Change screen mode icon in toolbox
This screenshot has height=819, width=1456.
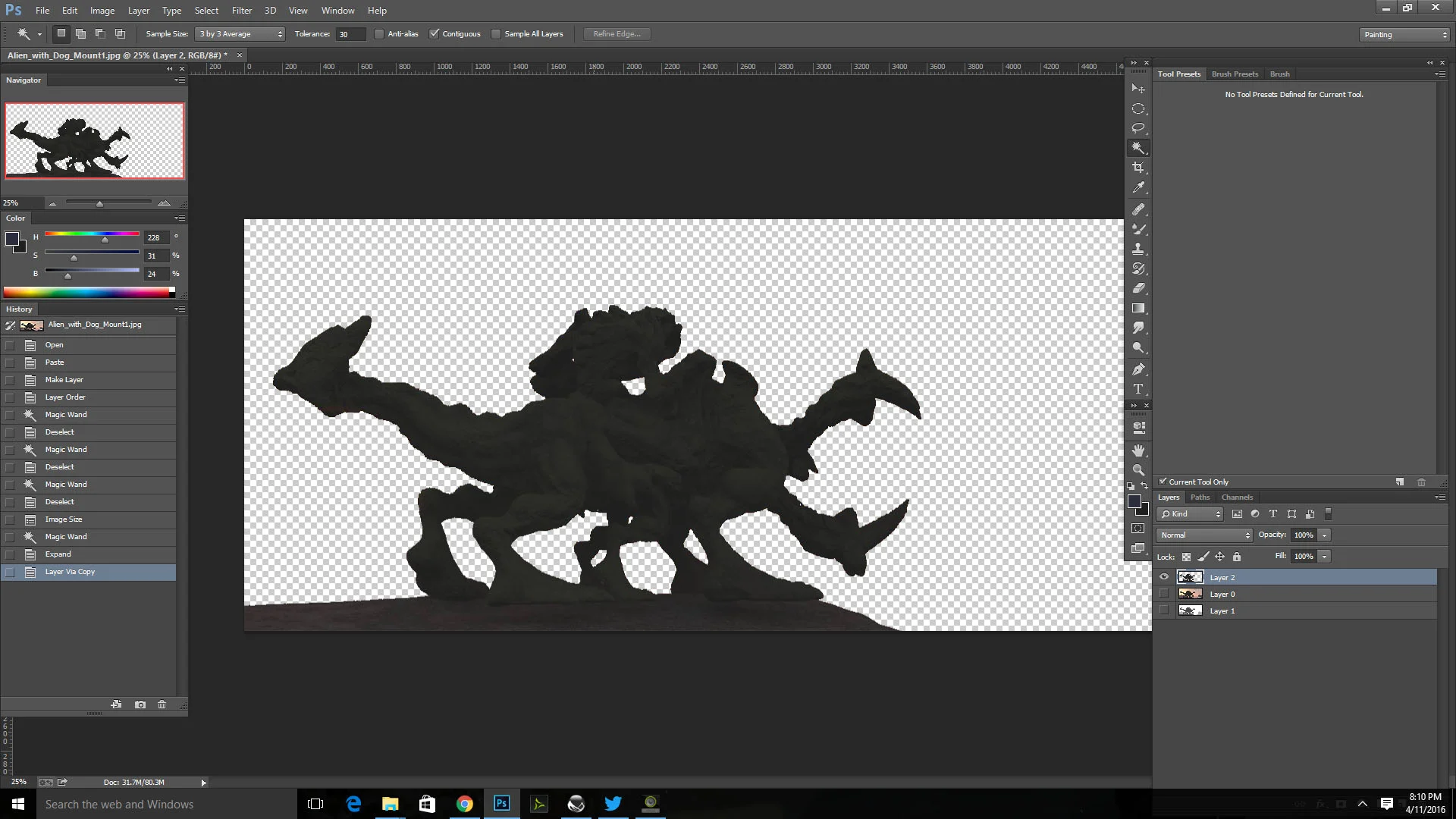pos(1138,548)
